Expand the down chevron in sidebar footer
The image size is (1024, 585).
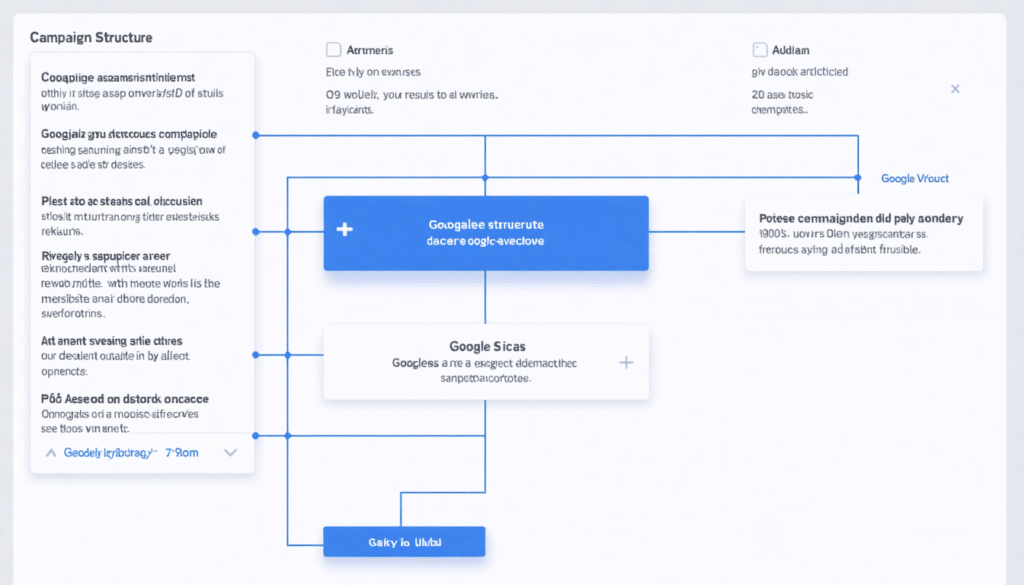231,452
